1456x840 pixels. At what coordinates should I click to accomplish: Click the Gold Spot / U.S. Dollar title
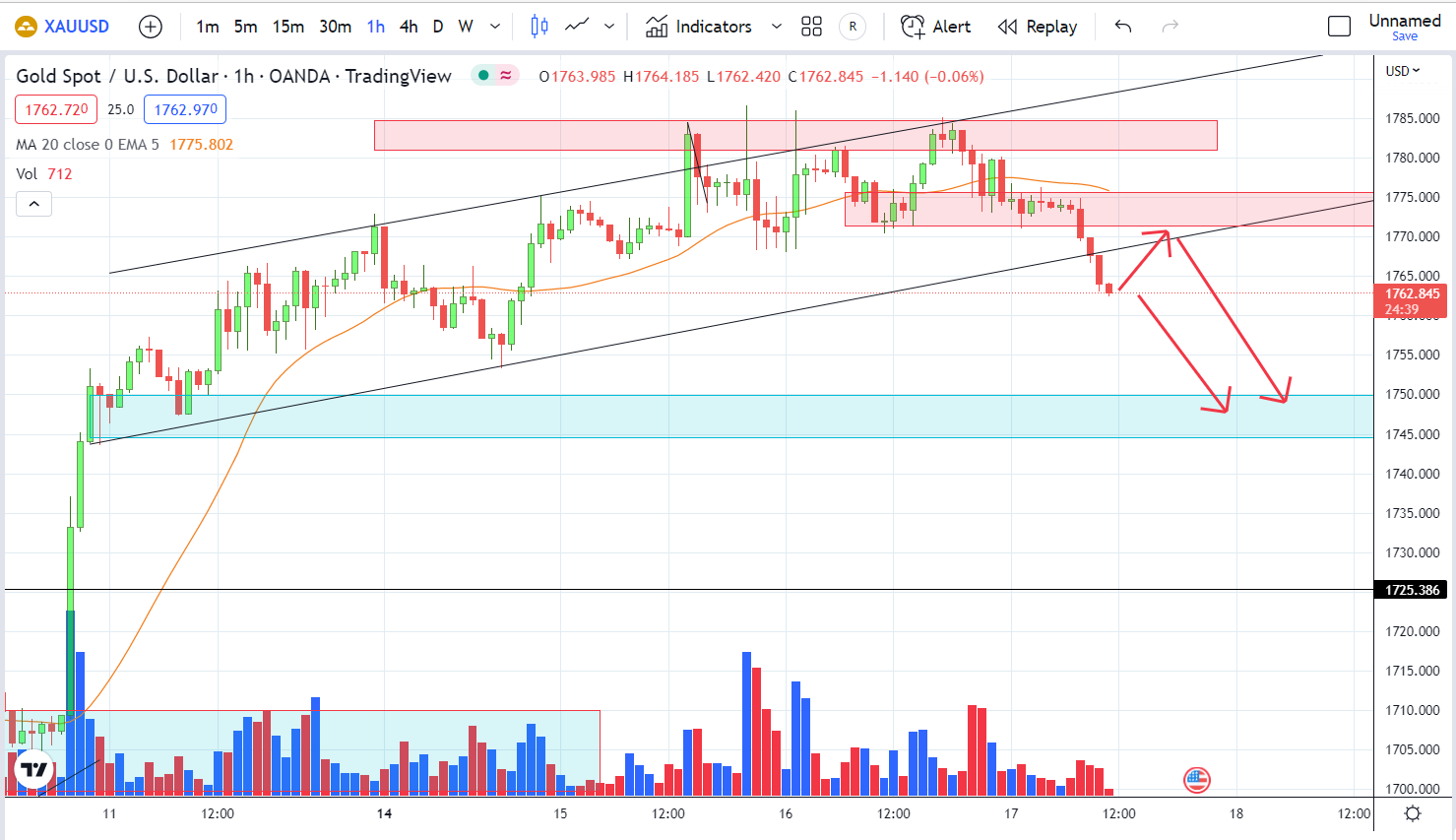(x=117, y=76)
